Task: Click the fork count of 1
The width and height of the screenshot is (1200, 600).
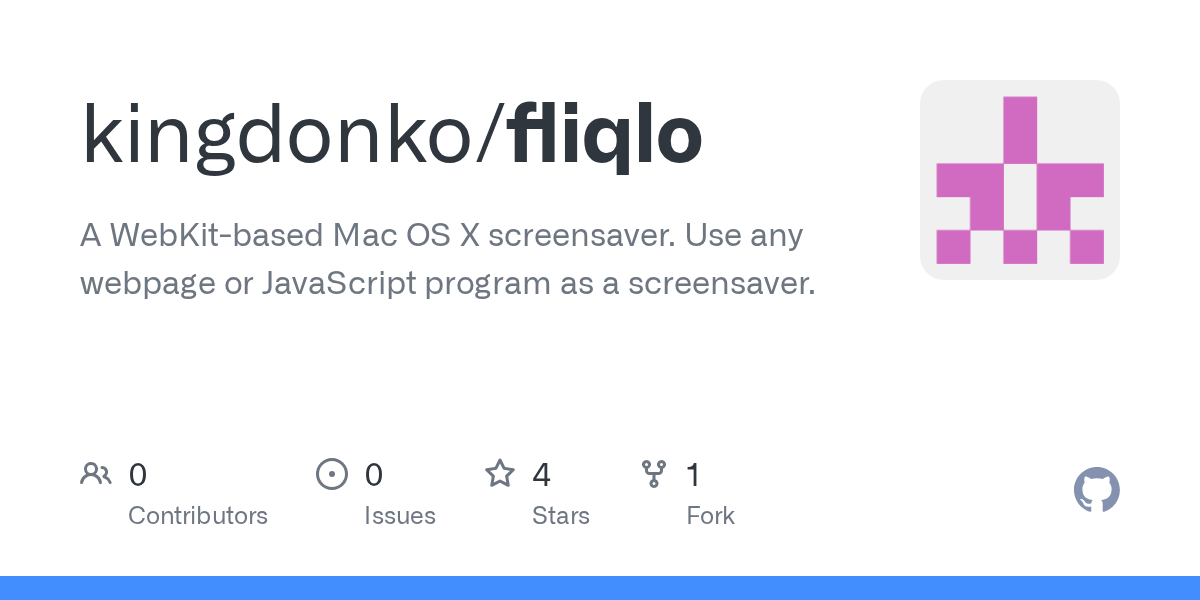Action: coord(693,475)
